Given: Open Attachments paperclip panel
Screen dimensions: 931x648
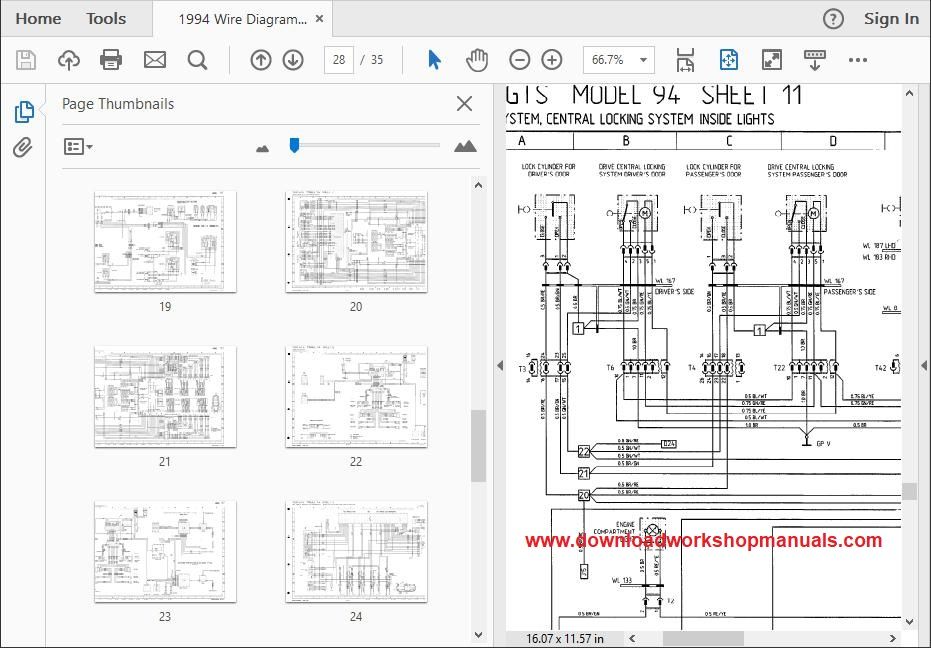Looking at the screenshot, I should click(x=23, y=147).
